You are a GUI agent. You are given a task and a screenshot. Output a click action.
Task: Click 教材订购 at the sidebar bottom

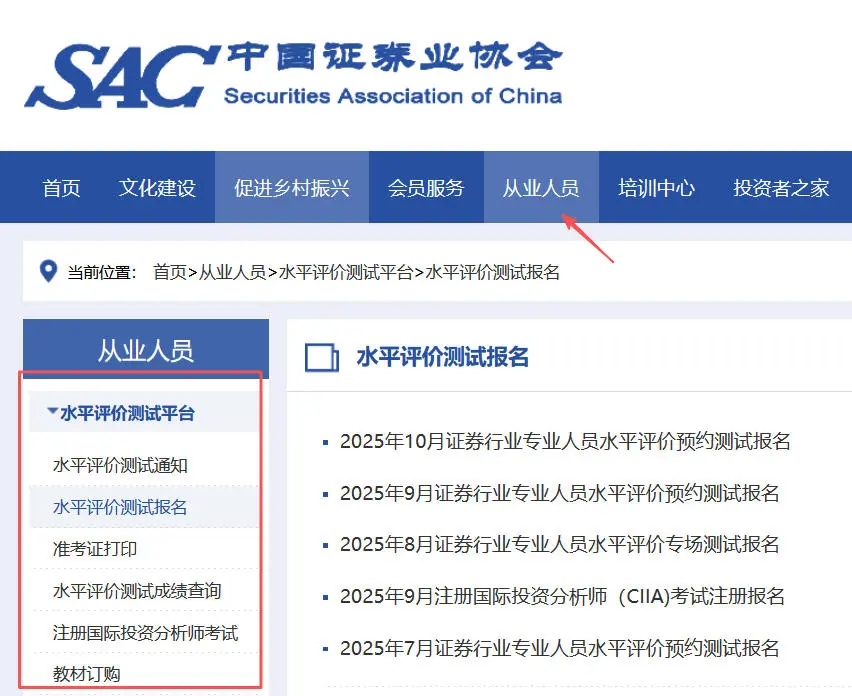coord(85,672)
